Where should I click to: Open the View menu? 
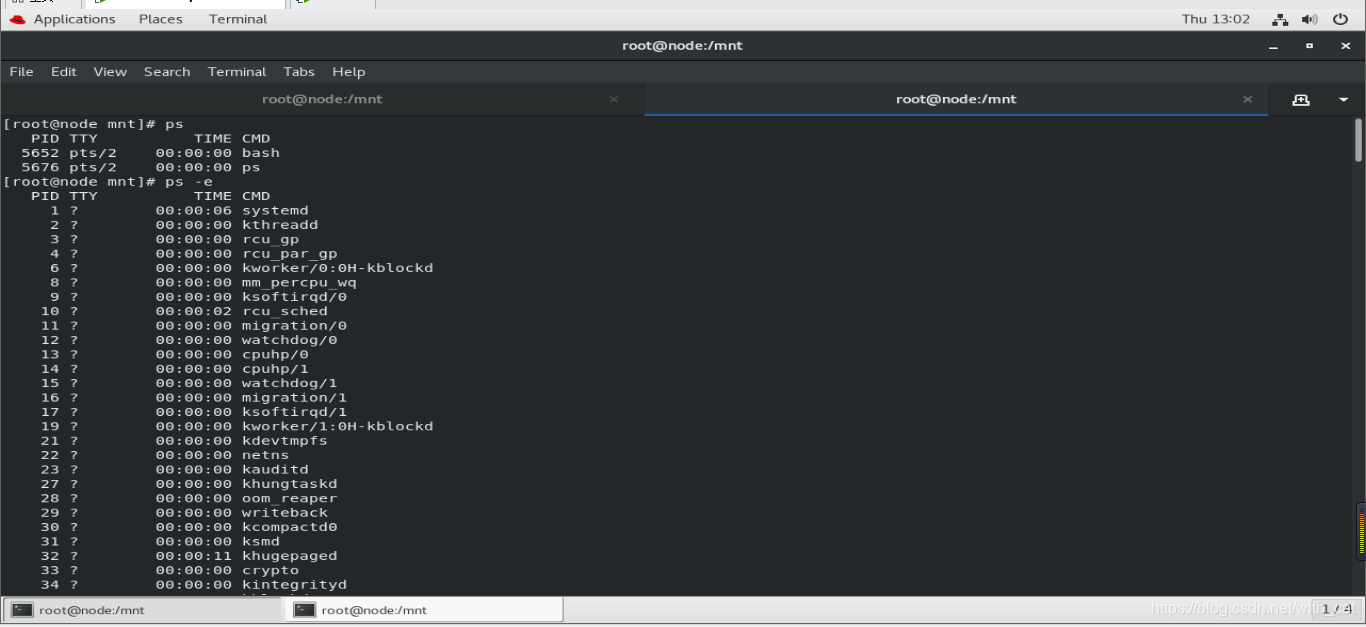coord(110,72)
